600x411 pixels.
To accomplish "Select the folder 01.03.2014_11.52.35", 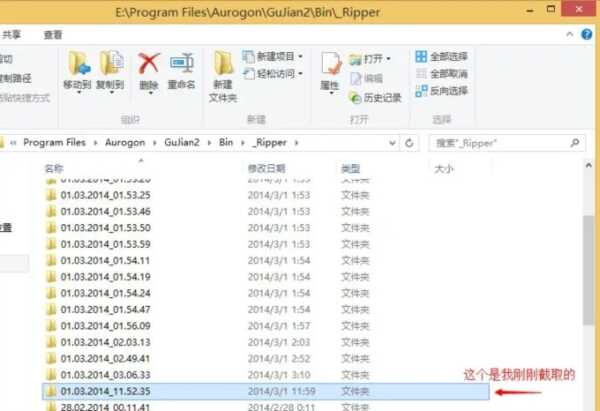I will [105, 390].
